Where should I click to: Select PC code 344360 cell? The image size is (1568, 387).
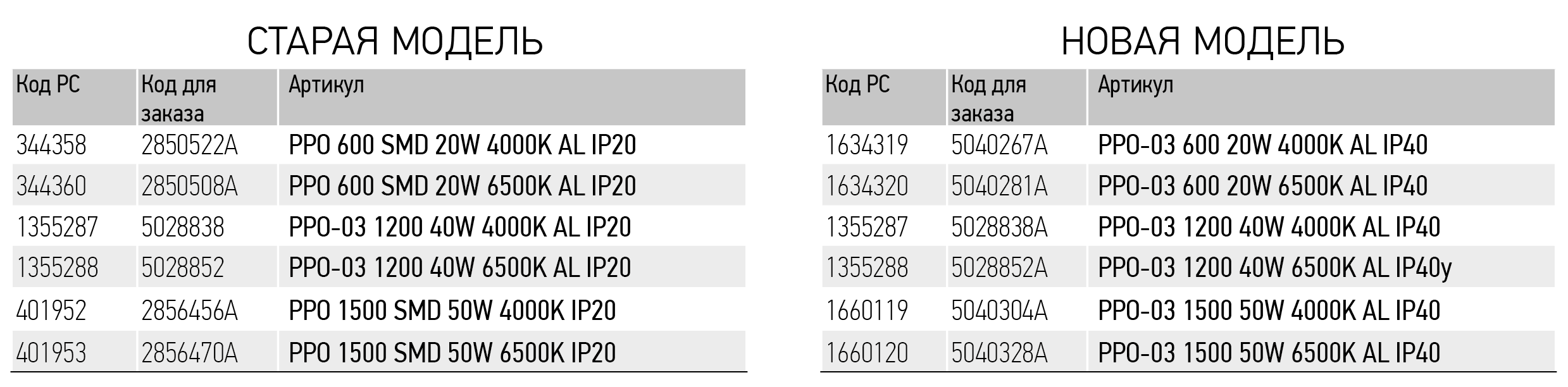51,187
